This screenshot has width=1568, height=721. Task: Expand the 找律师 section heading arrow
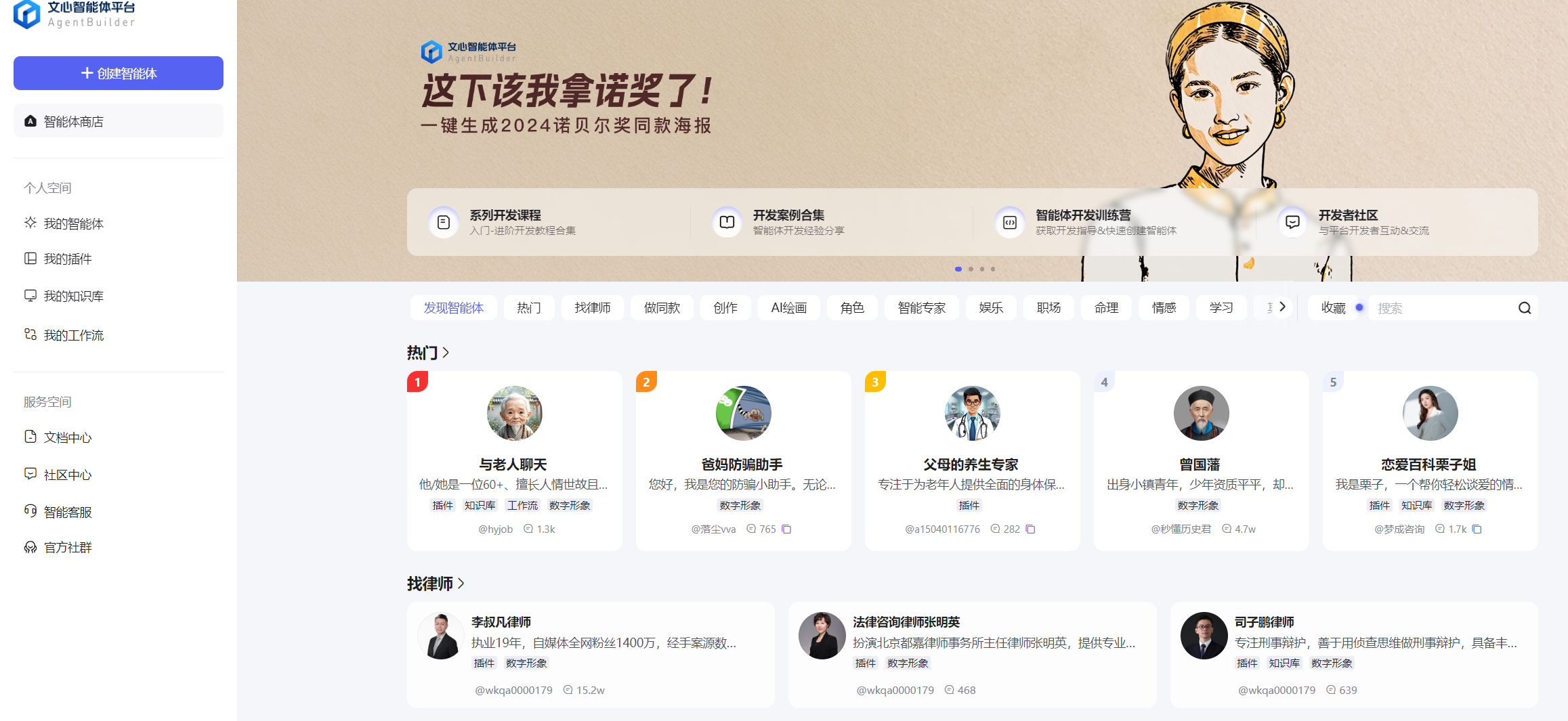click(x=461, y=584)
